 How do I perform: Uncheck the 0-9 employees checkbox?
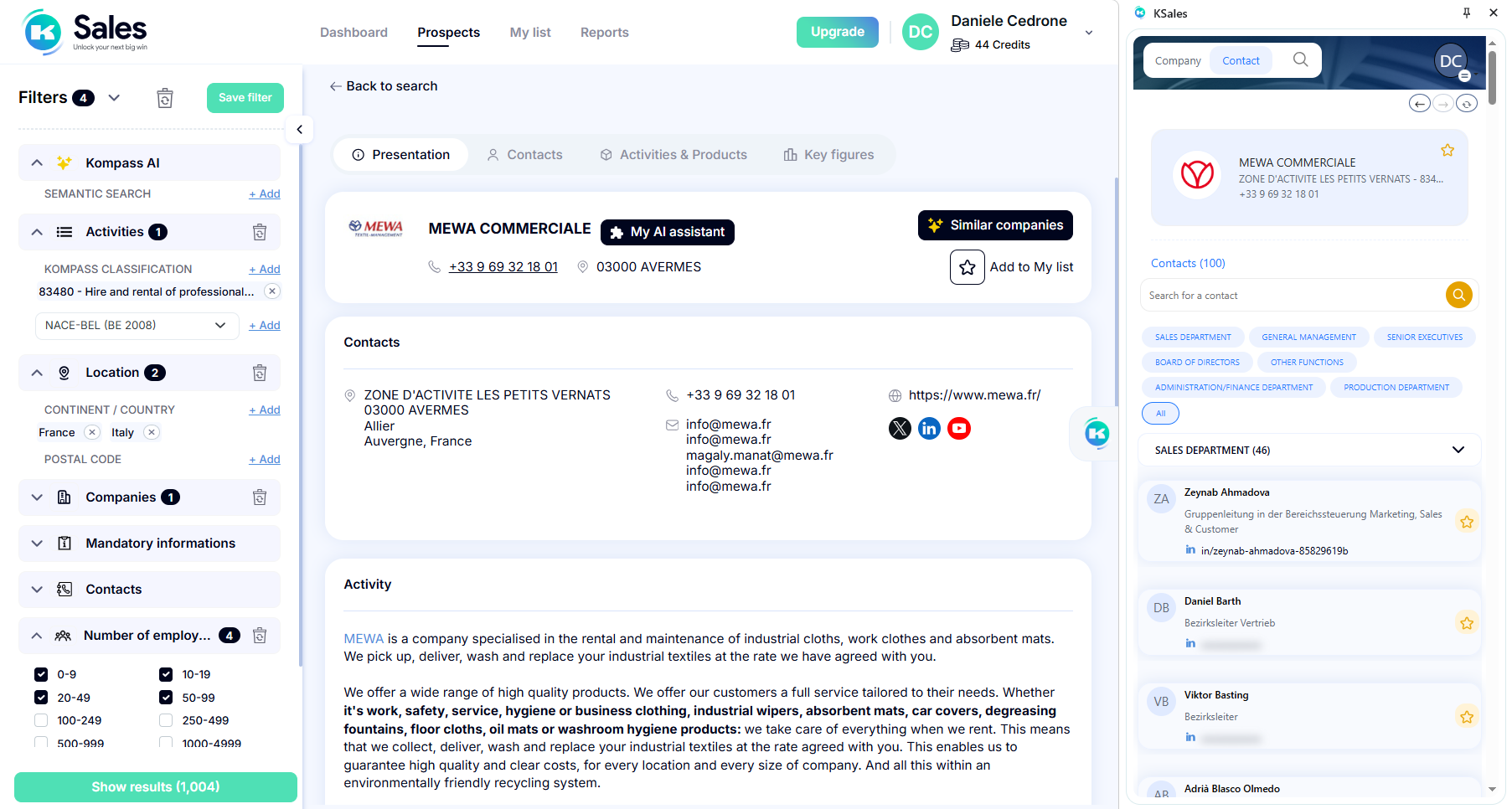41,674
